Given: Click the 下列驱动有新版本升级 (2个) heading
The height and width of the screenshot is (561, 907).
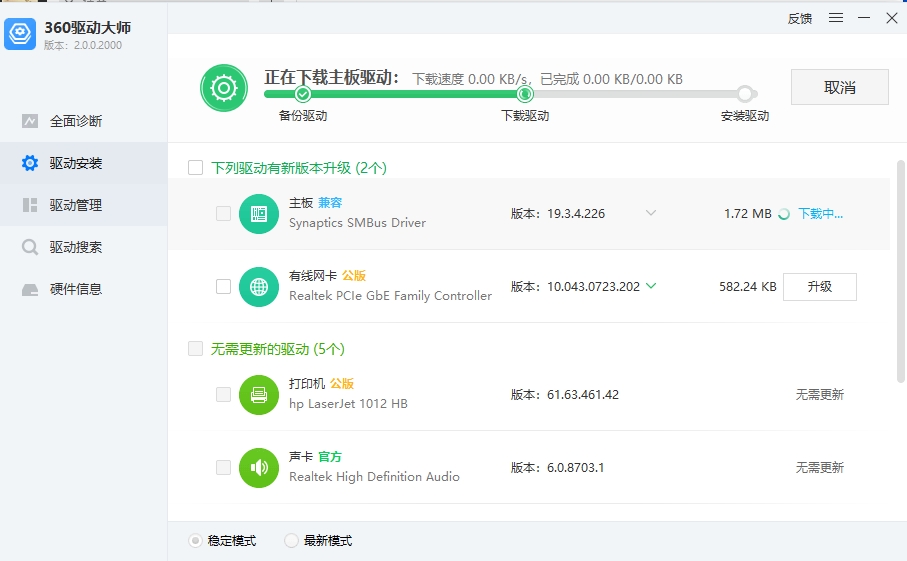Looking at the screenshot, I should click(299, 168).
